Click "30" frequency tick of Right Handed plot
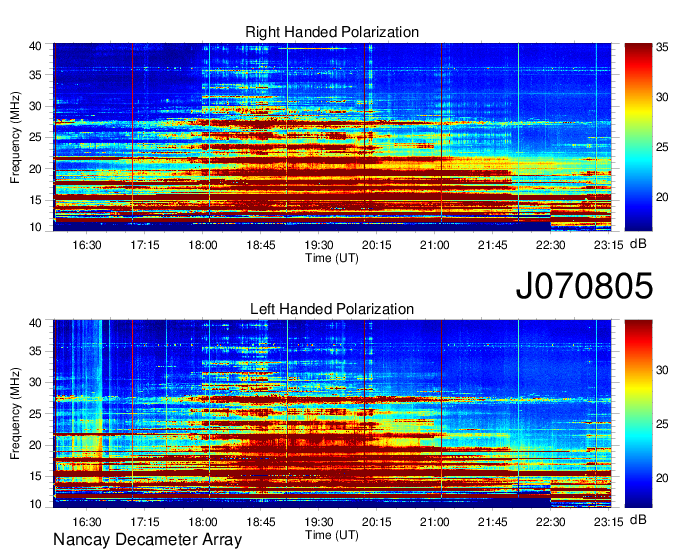680x552 pixels. click(x=35, y=106)
